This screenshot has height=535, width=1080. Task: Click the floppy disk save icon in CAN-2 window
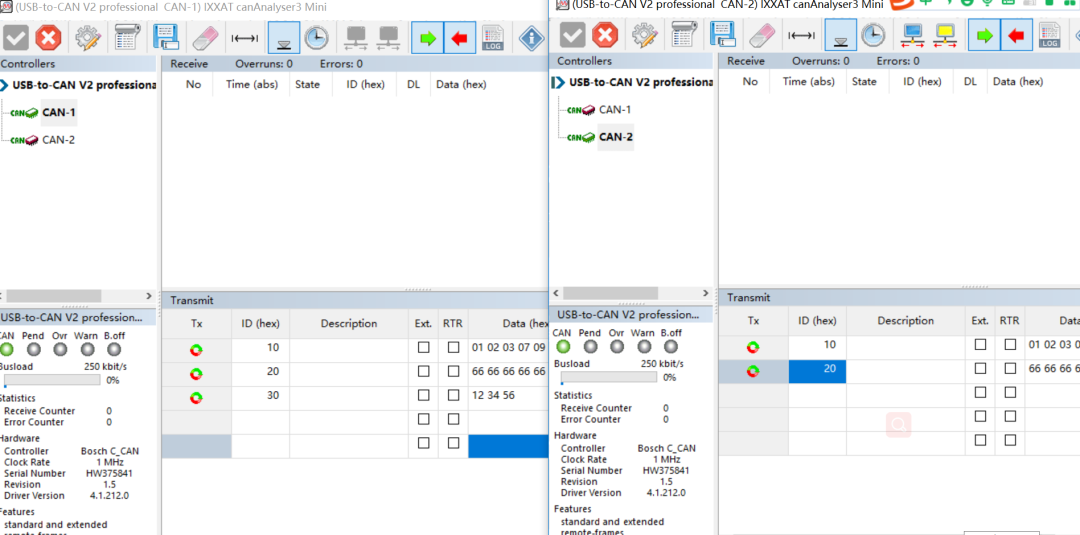point(723,34)
